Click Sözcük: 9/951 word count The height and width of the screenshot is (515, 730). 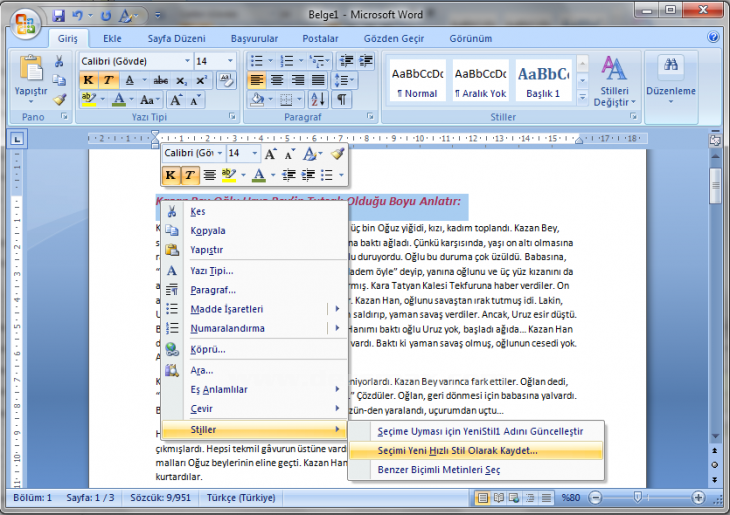pyautogui.click(x=161, y=498)
